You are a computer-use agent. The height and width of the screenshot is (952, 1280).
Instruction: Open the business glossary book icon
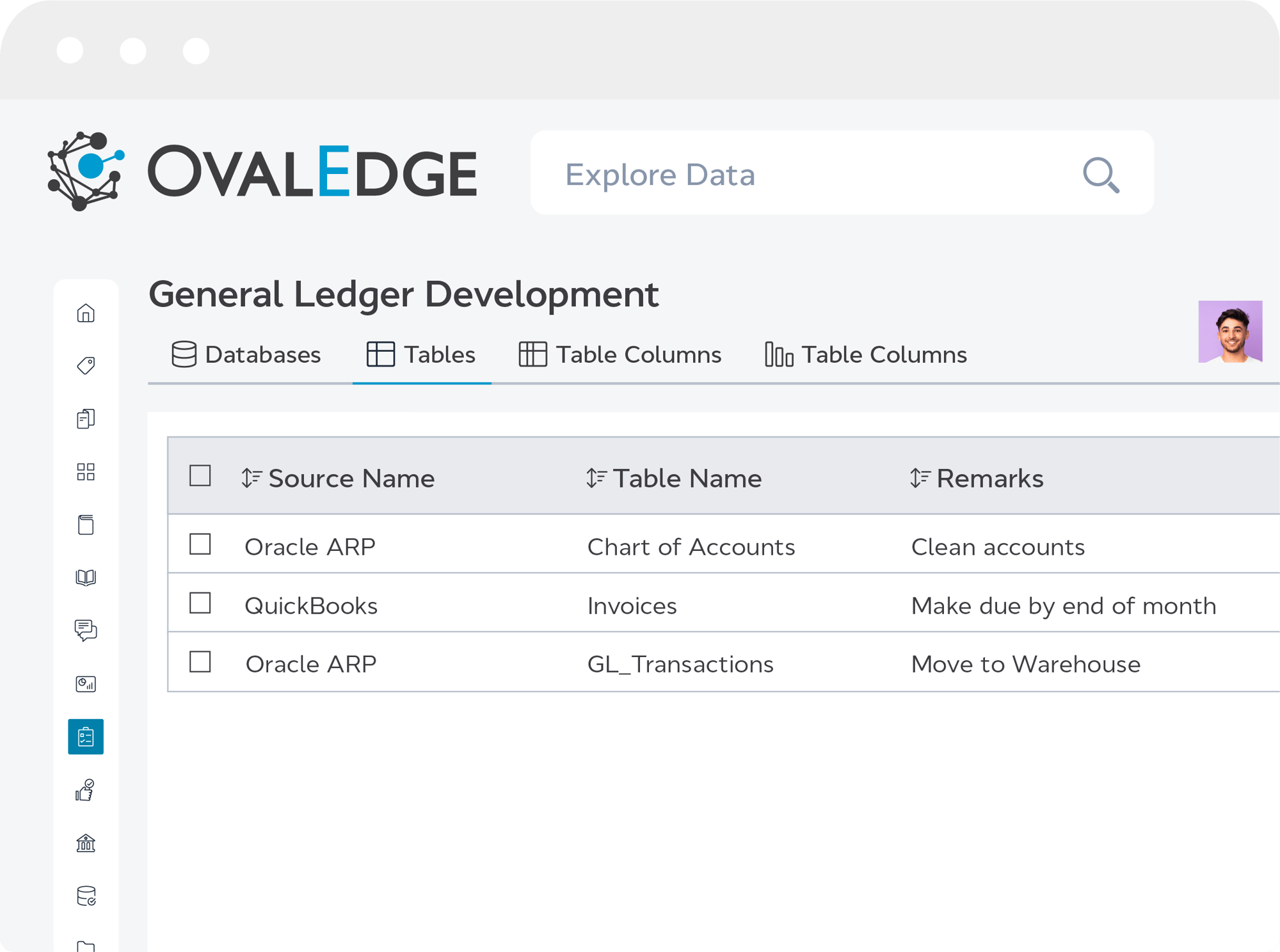(86, 578)
